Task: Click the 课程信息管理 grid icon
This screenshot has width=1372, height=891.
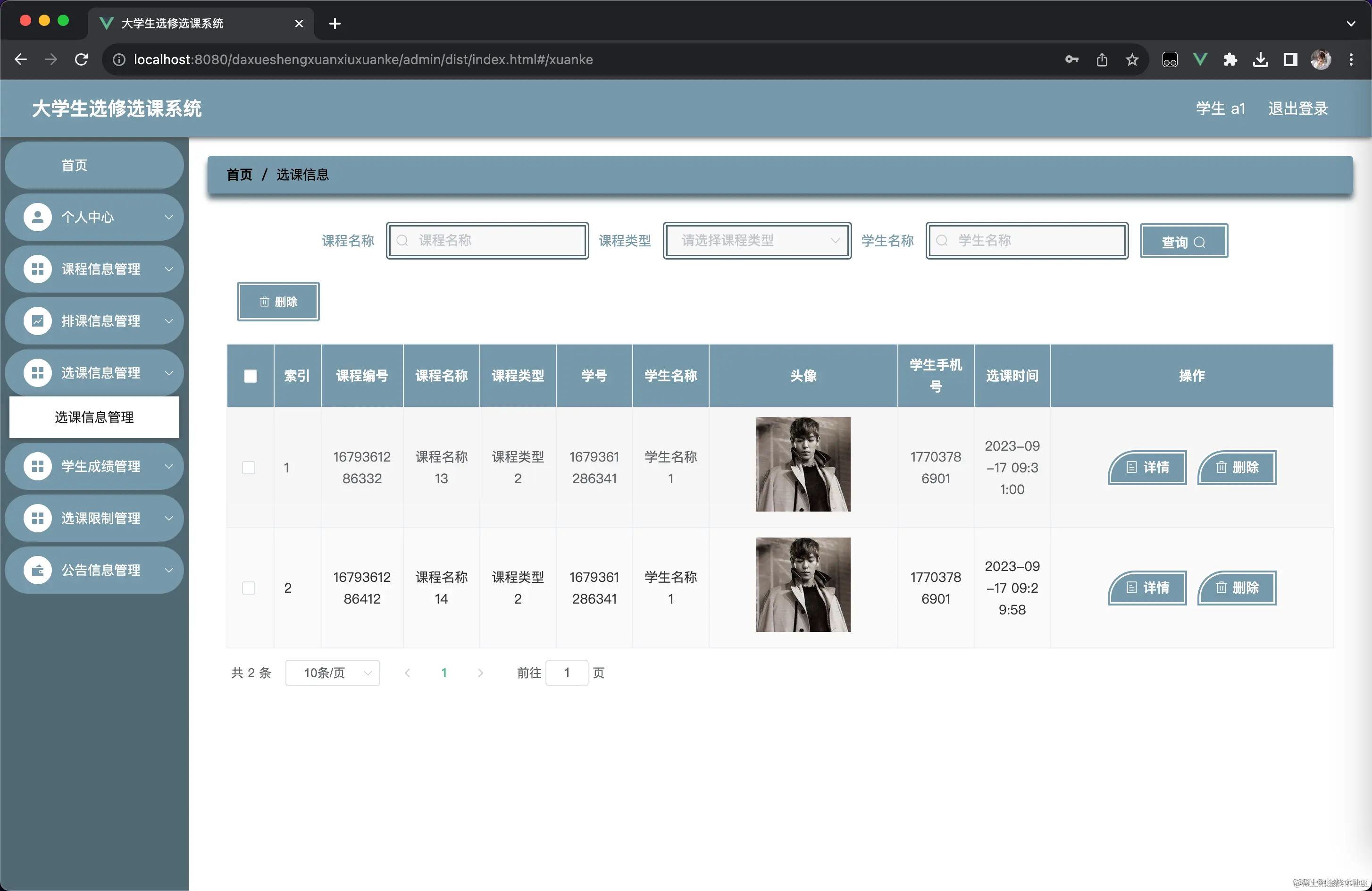Action: click(37, 269)
